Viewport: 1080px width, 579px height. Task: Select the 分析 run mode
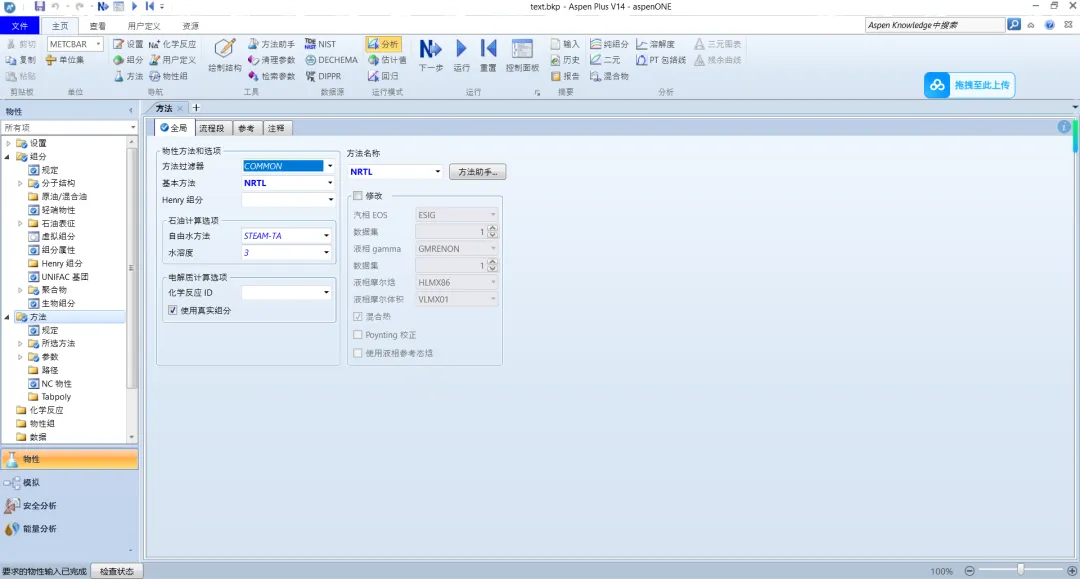point(383,44)
